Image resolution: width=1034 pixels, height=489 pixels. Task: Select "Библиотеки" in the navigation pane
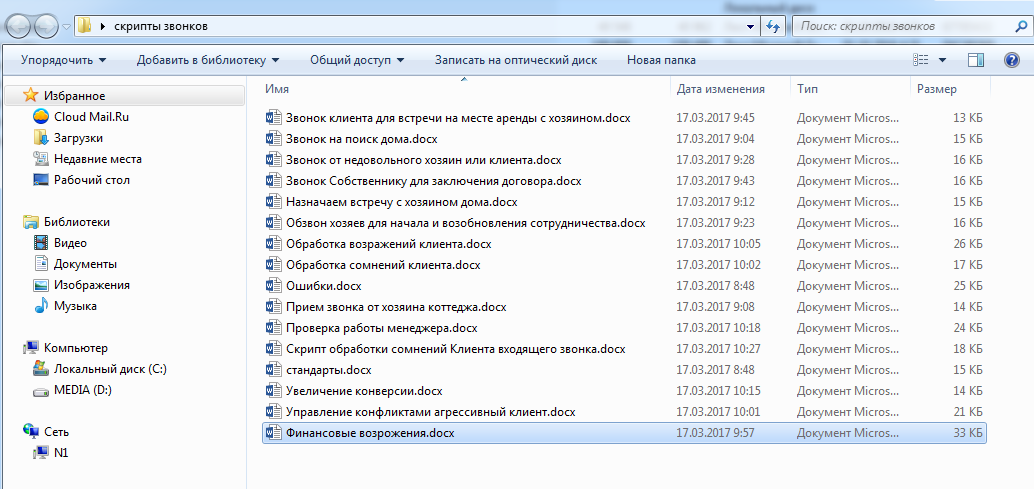[76, 222]
